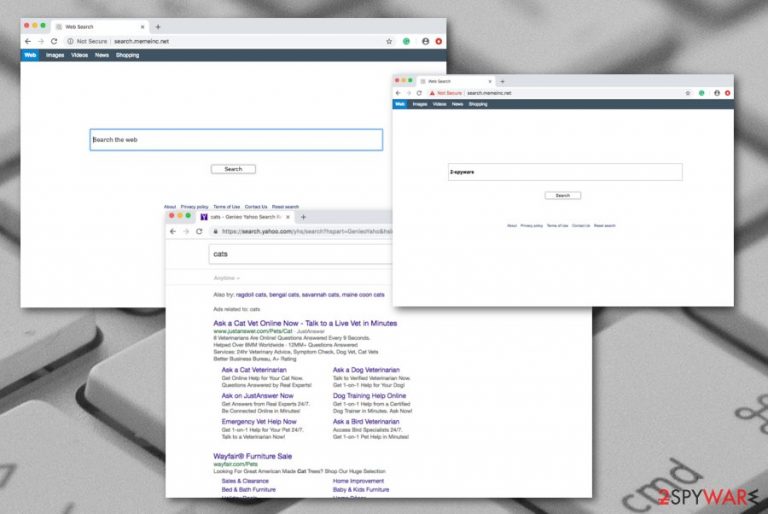Open the 'Emergency Vet Help Now' link

tap(259, 422)
